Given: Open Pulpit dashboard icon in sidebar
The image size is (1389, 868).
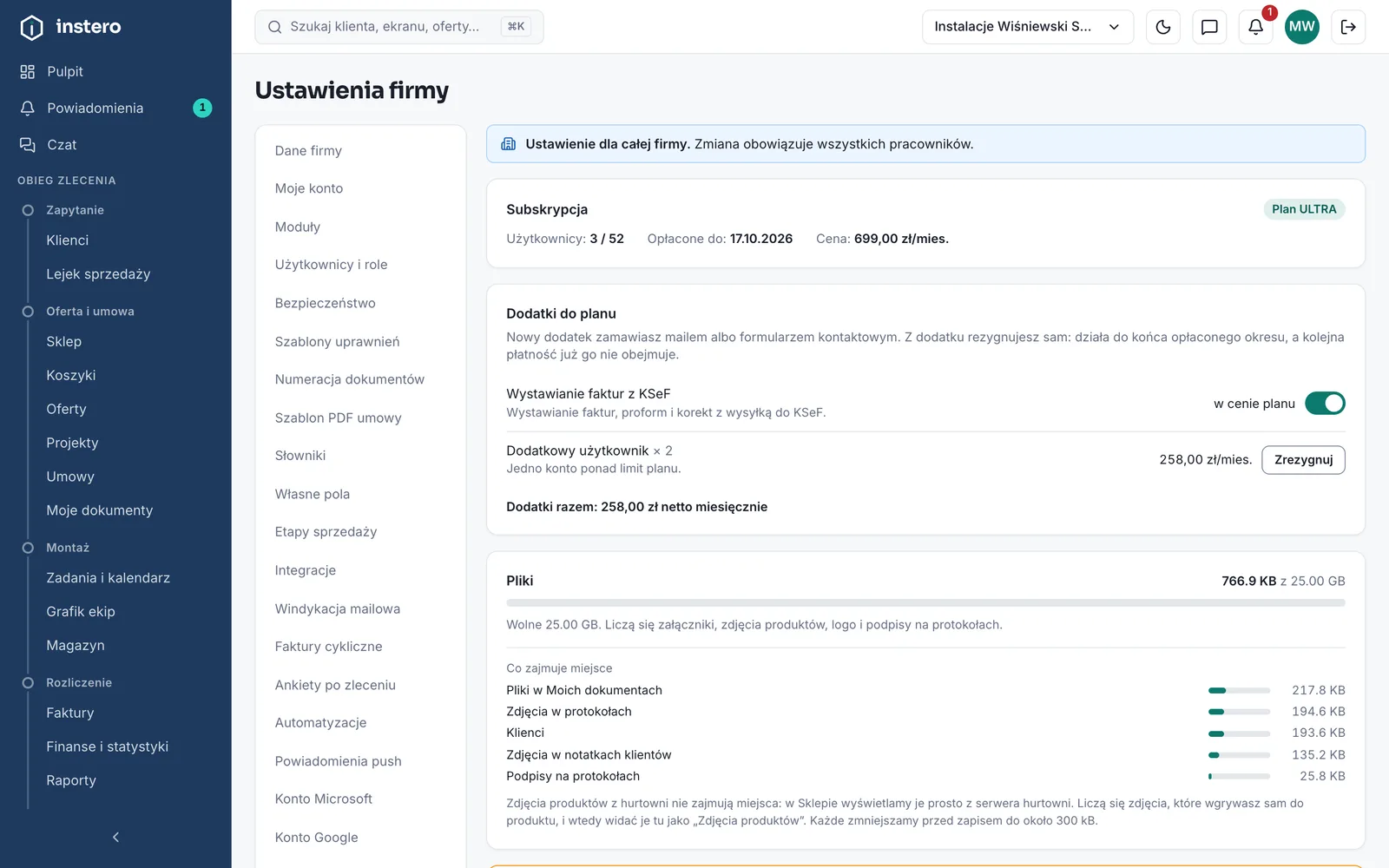Looking at the screenshot, I should [28, 71].
